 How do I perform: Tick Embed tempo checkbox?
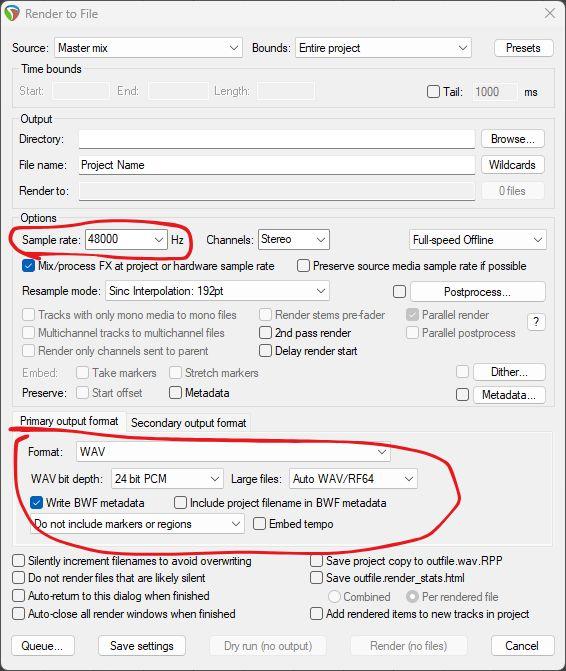point(259,523)
